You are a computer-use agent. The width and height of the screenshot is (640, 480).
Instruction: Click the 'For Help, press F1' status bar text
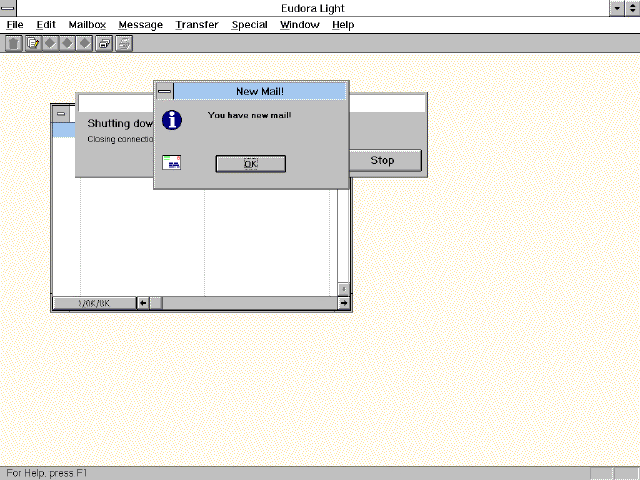[x=47, y=473]
